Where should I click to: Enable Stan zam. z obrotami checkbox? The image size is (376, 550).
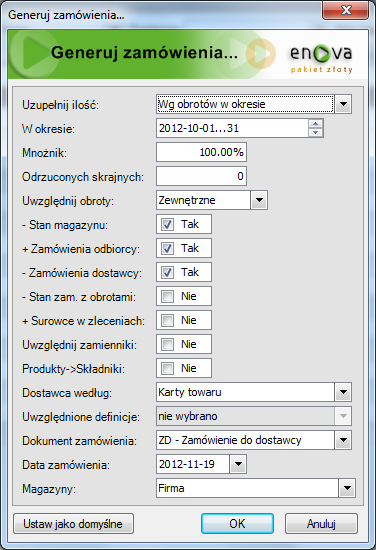(x=167, y=296)
